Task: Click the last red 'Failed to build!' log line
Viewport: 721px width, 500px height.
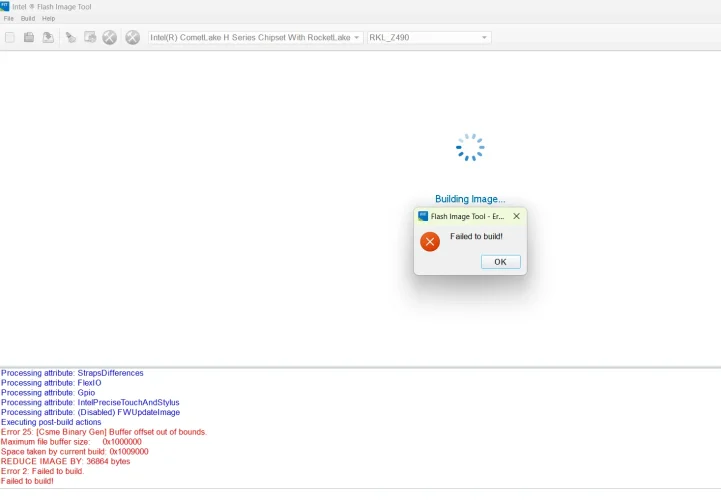Action: [27, 481]
